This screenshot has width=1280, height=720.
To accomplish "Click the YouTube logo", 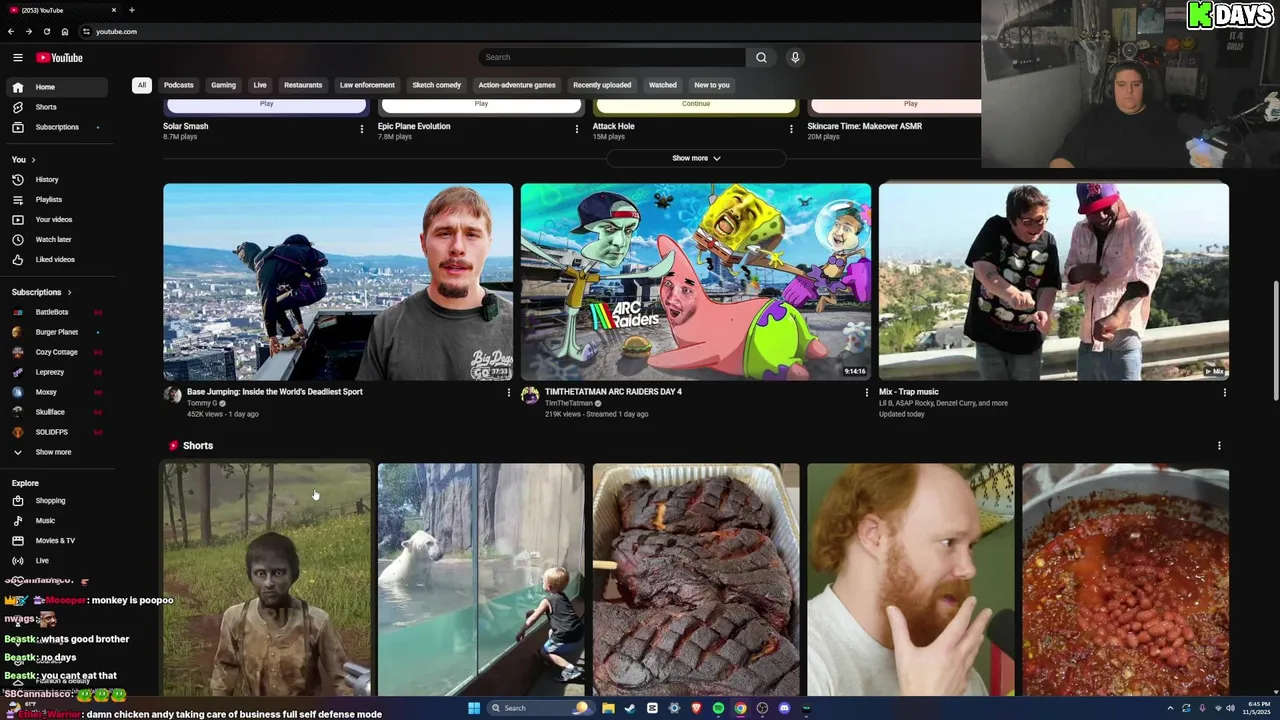I will point(60,58).
